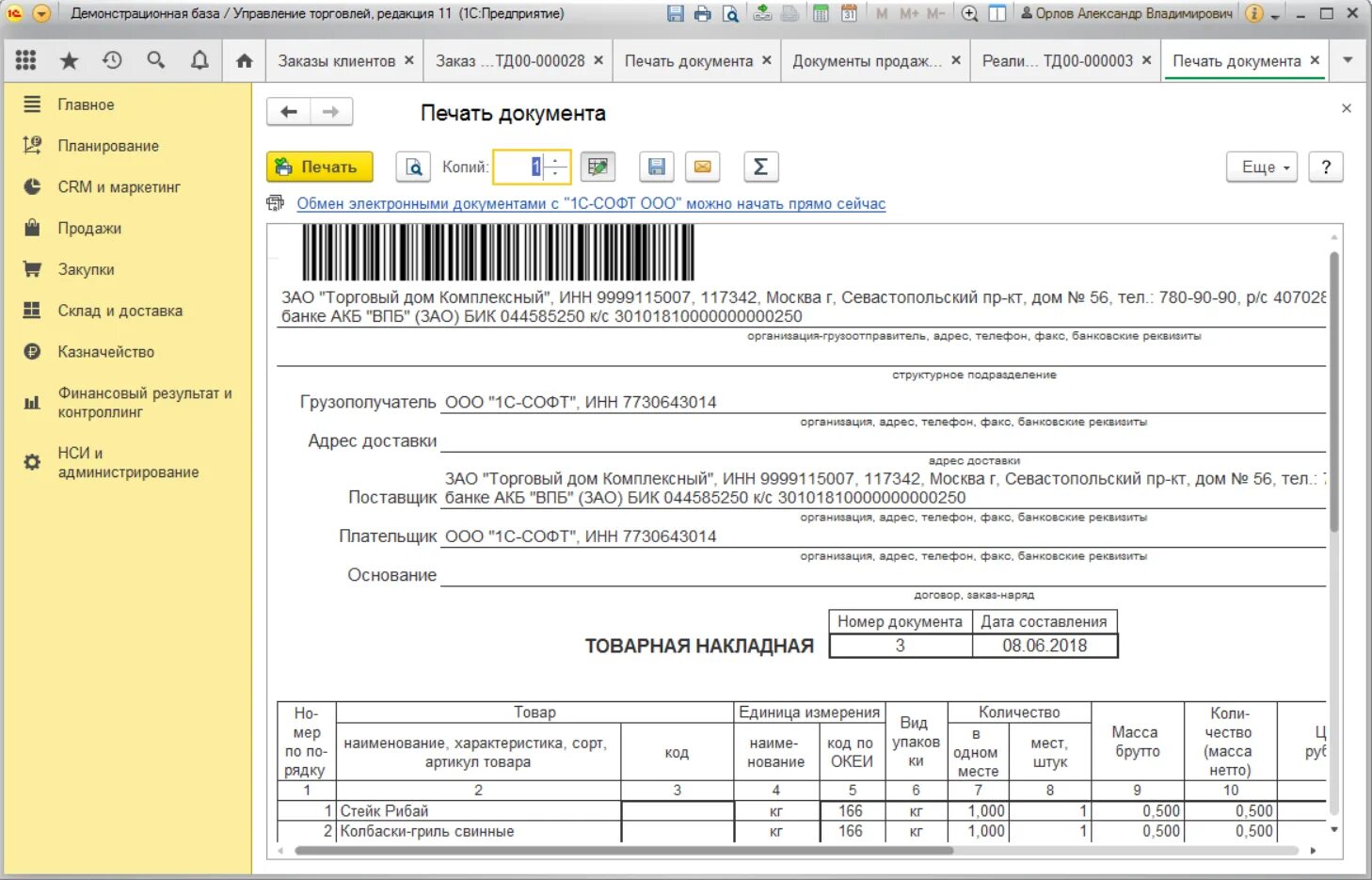Image resolution: width=1372 pixels, height=880 pixels.
Task: Close the Заказы клиентов tab
Action: click(x=409, y=60)
